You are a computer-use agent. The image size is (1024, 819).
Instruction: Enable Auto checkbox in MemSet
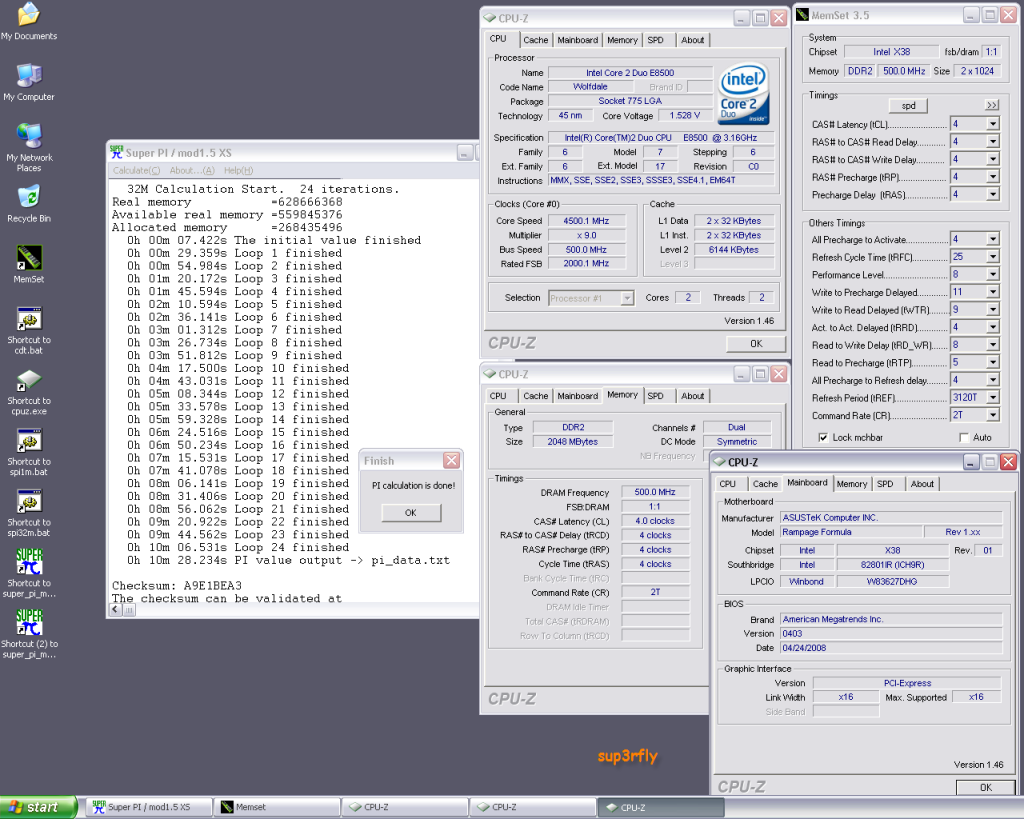pos(964,438)
